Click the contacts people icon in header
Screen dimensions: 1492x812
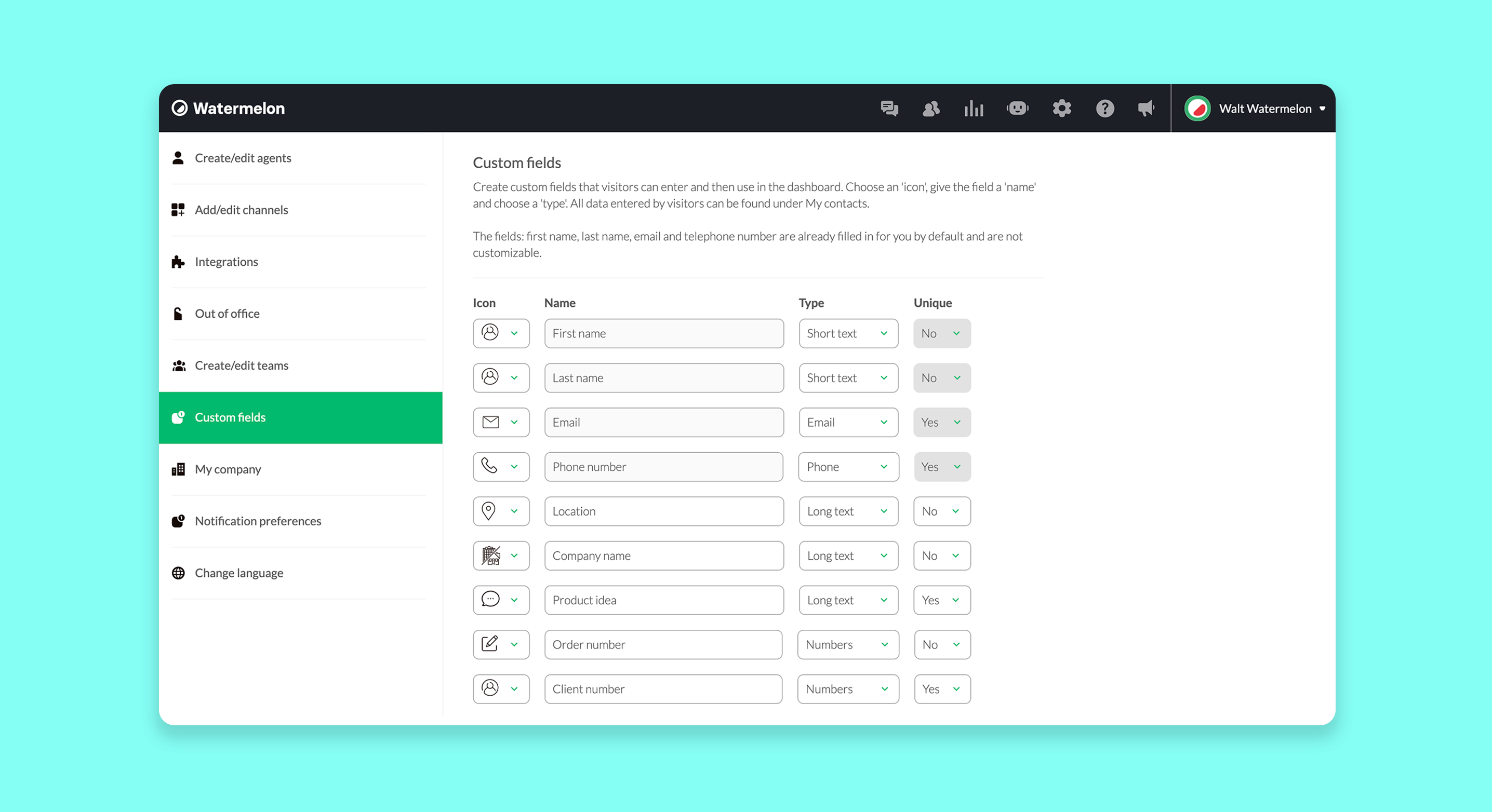click(931, 108)
